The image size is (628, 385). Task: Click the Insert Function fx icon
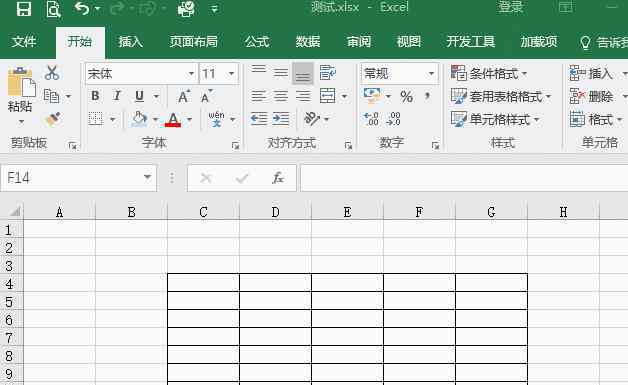[x=278, y=178]
